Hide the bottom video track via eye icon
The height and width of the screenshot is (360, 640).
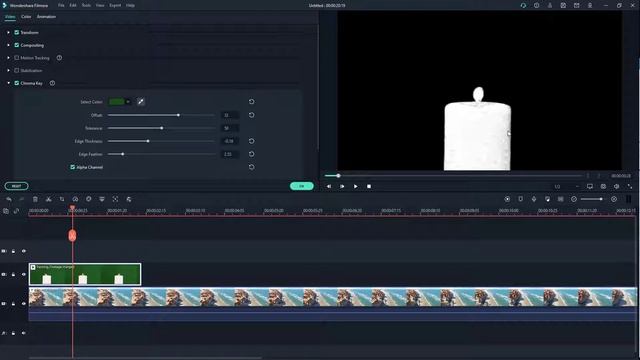coord(24,304)
